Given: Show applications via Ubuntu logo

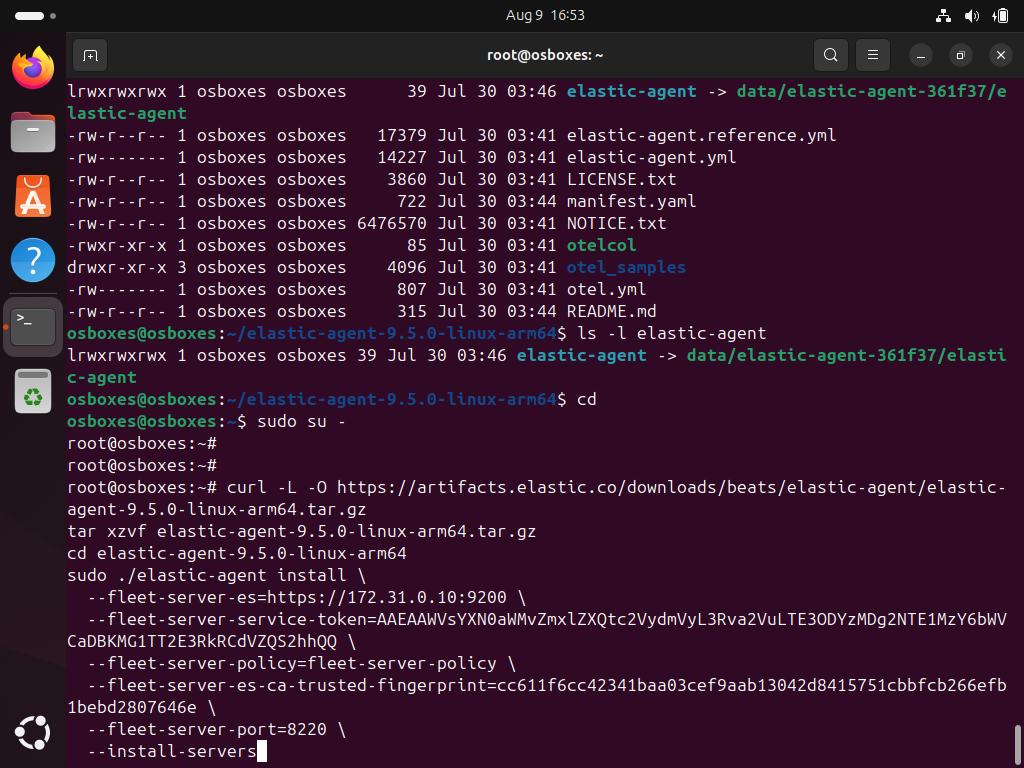Looking at the screenshot, I should pyautogui.click(x=33, y=733).
